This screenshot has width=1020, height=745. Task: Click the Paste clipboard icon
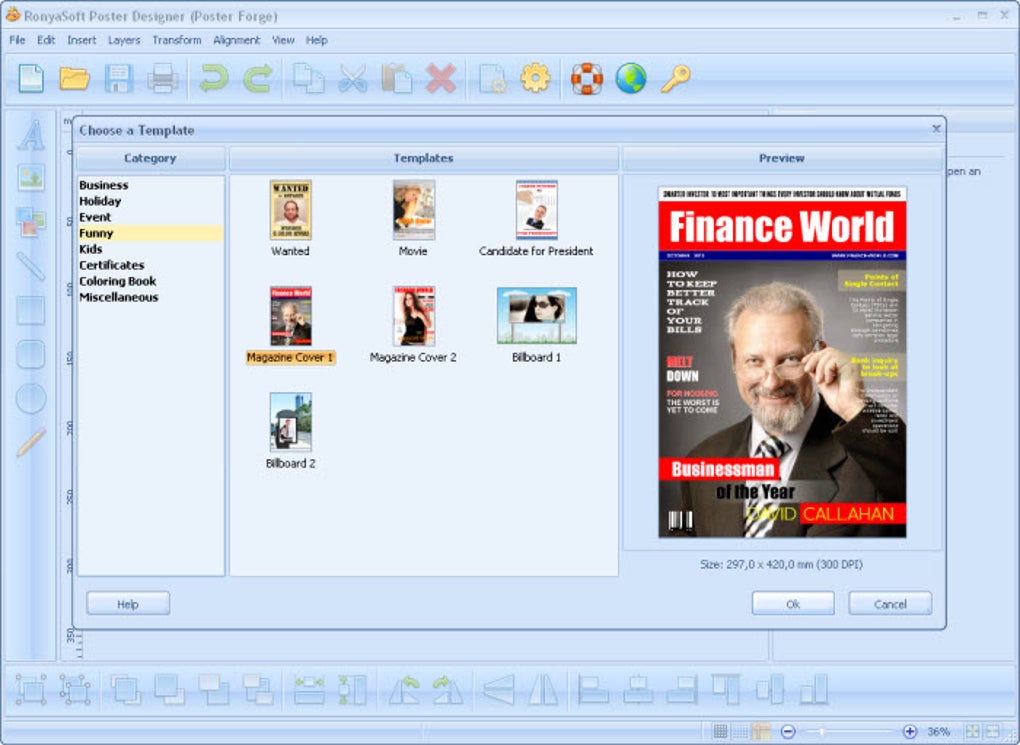coord(396,79)
